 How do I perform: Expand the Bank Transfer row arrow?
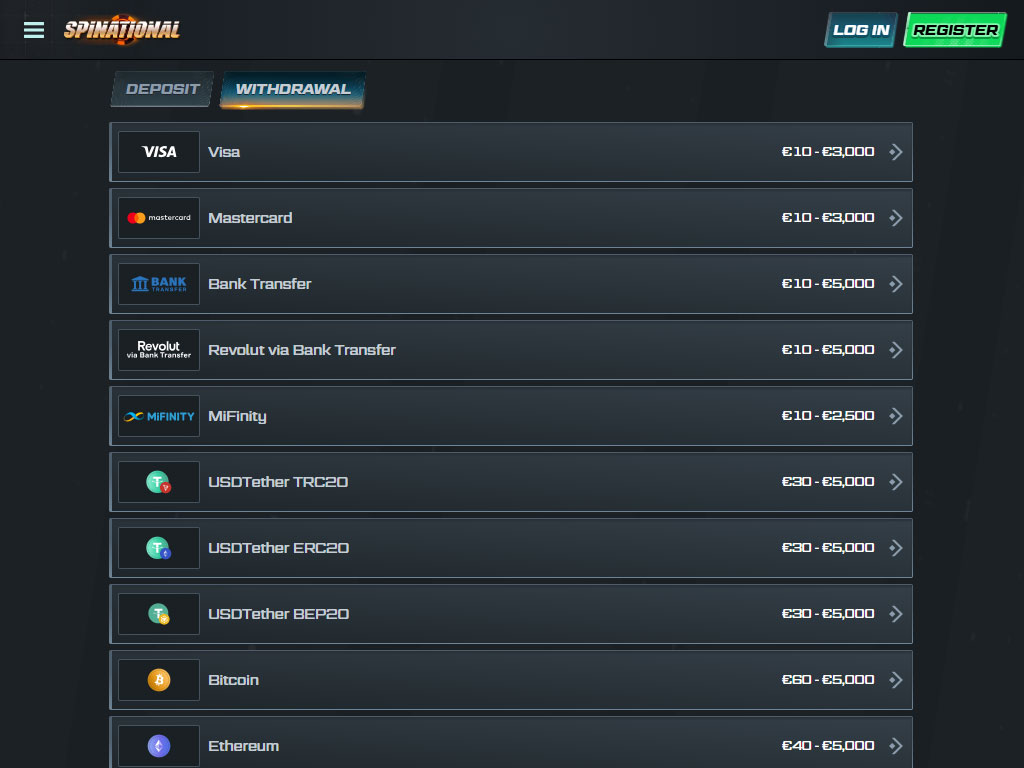896,284
